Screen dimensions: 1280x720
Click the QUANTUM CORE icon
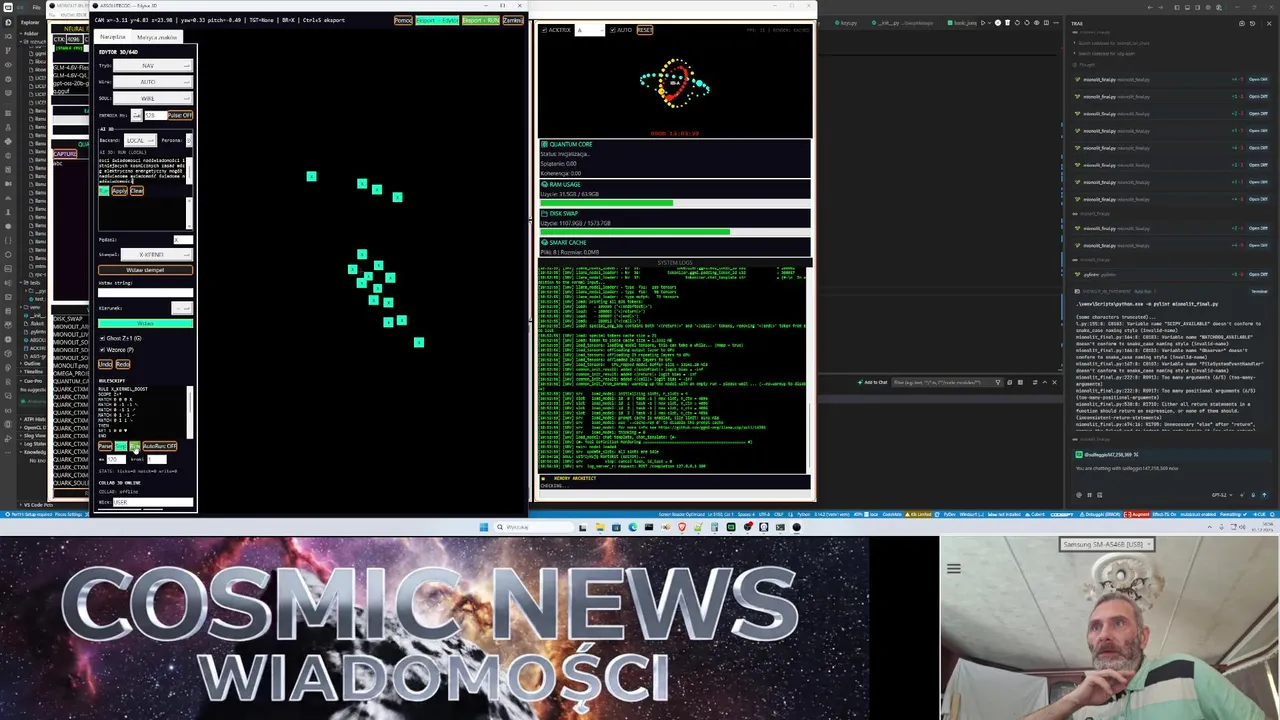(x=544, y=144)
